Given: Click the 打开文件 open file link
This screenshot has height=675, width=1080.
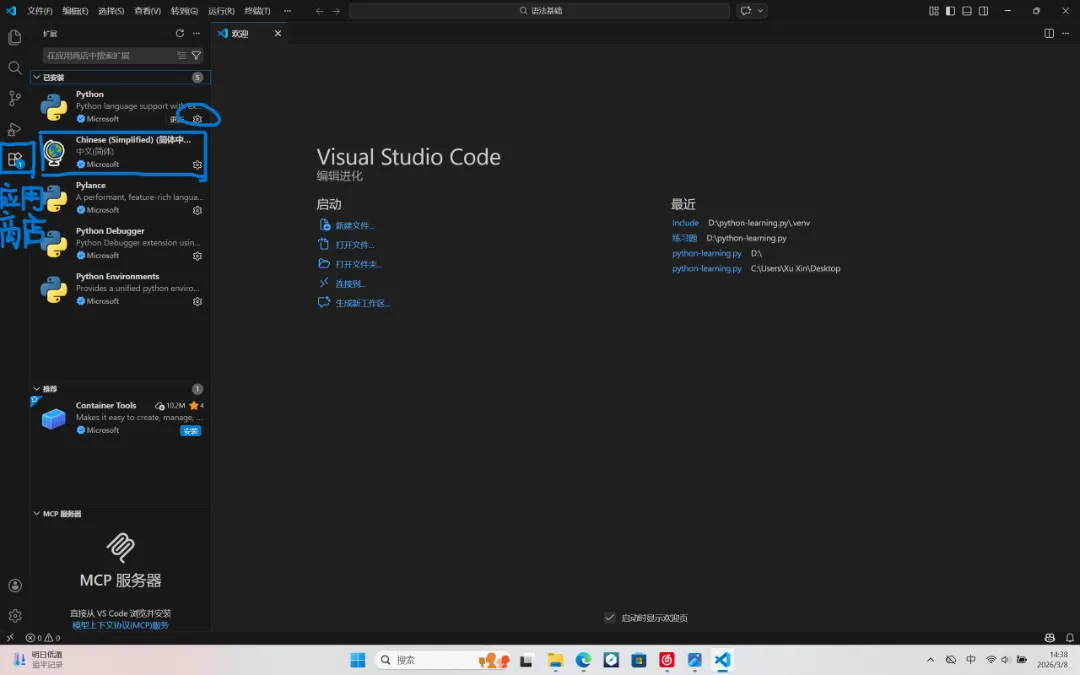Looking at the screenshot, I should click(354, 245).
